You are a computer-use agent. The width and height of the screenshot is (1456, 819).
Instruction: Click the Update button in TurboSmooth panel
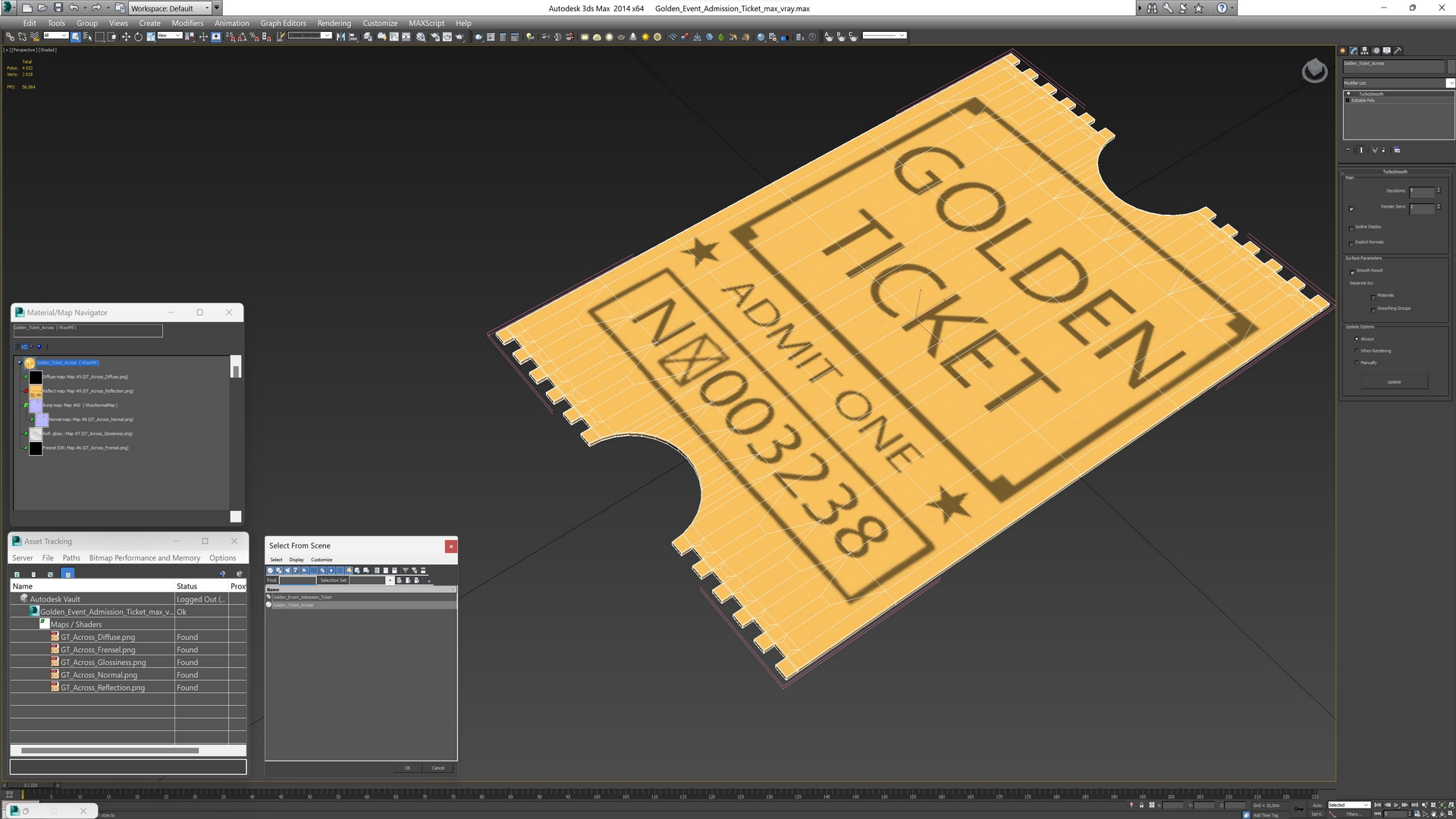(x=1394, y=382)
